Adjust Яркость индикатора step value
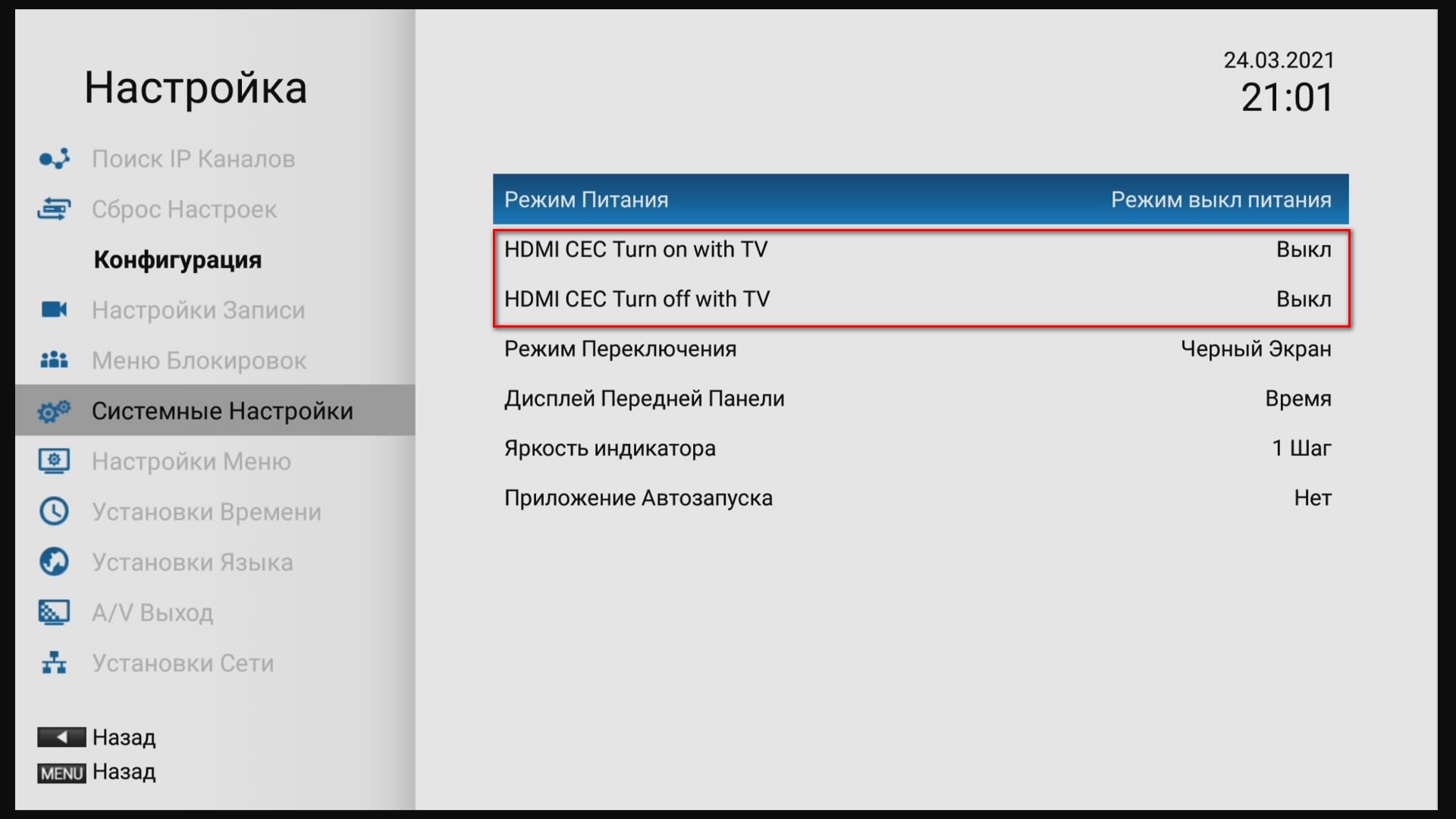Image resolution: width=1456 pixels, height=819 pixels. [x=921, y=448]
